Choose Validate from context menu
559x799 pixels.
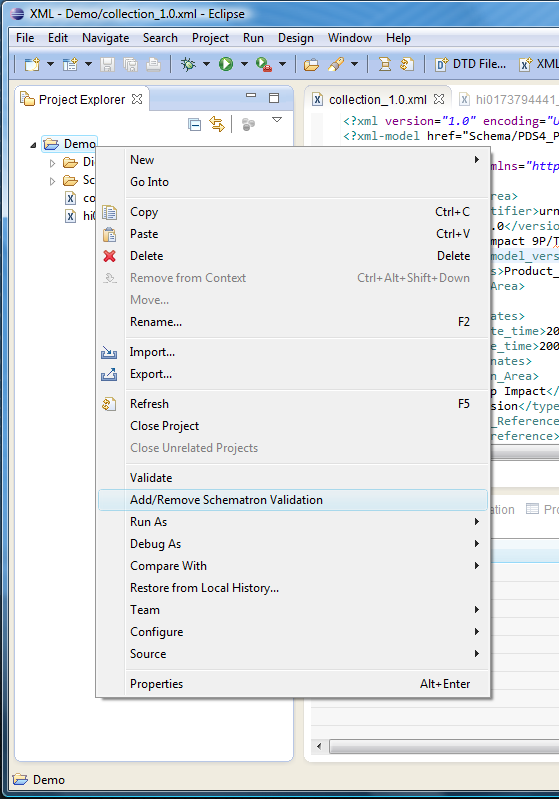[x=293, y=478]
